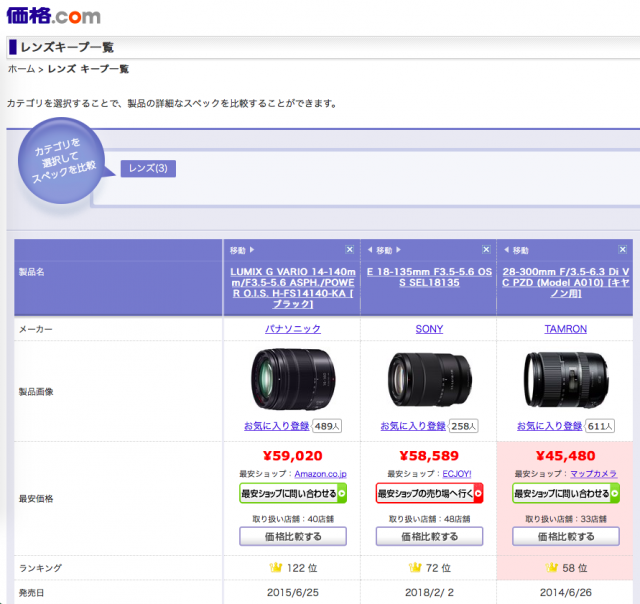Click the crown icon beside 72 位
Screen dimensions: 640x604
click(x=415, y=567)
